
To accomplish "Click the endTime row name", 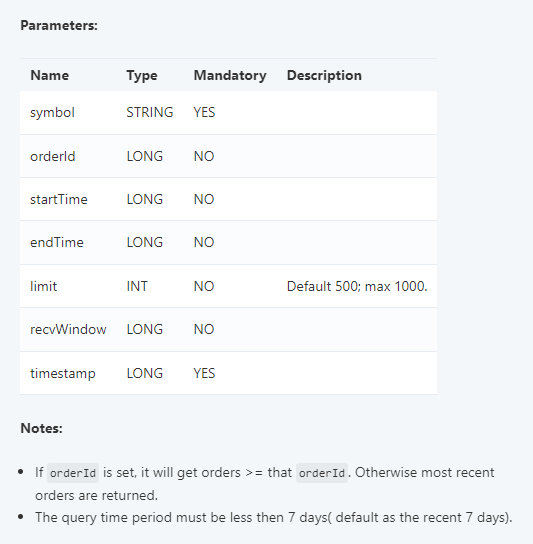I will (57, 243).
